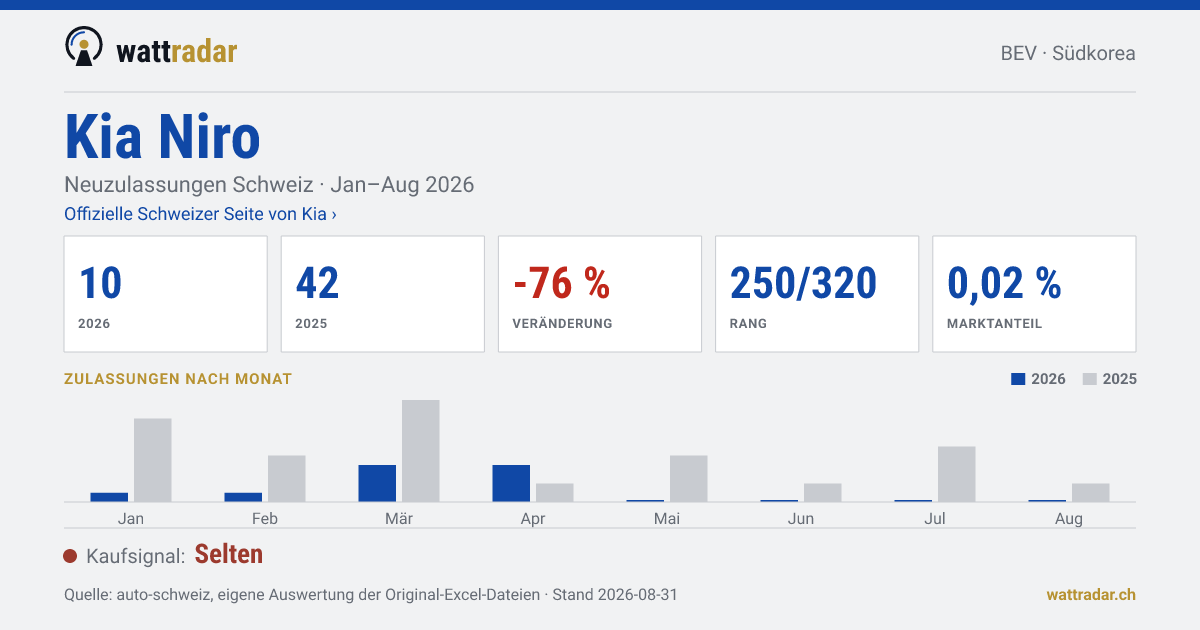1200x630 pixels.
Task: Visit the wattradar.ch link in the footer
Action: (x=1091, y=594)
